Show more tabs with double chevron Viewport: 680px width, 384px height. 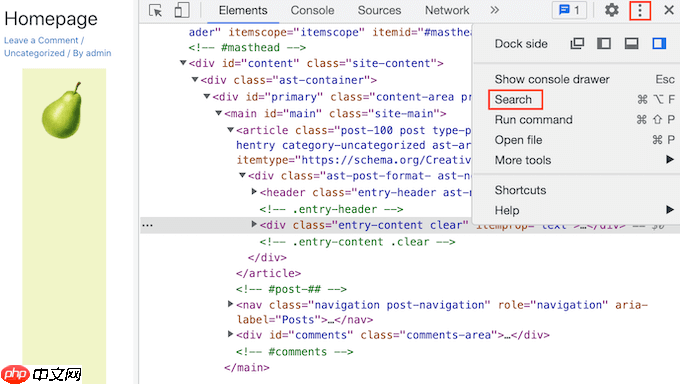(x=494, y=10)
